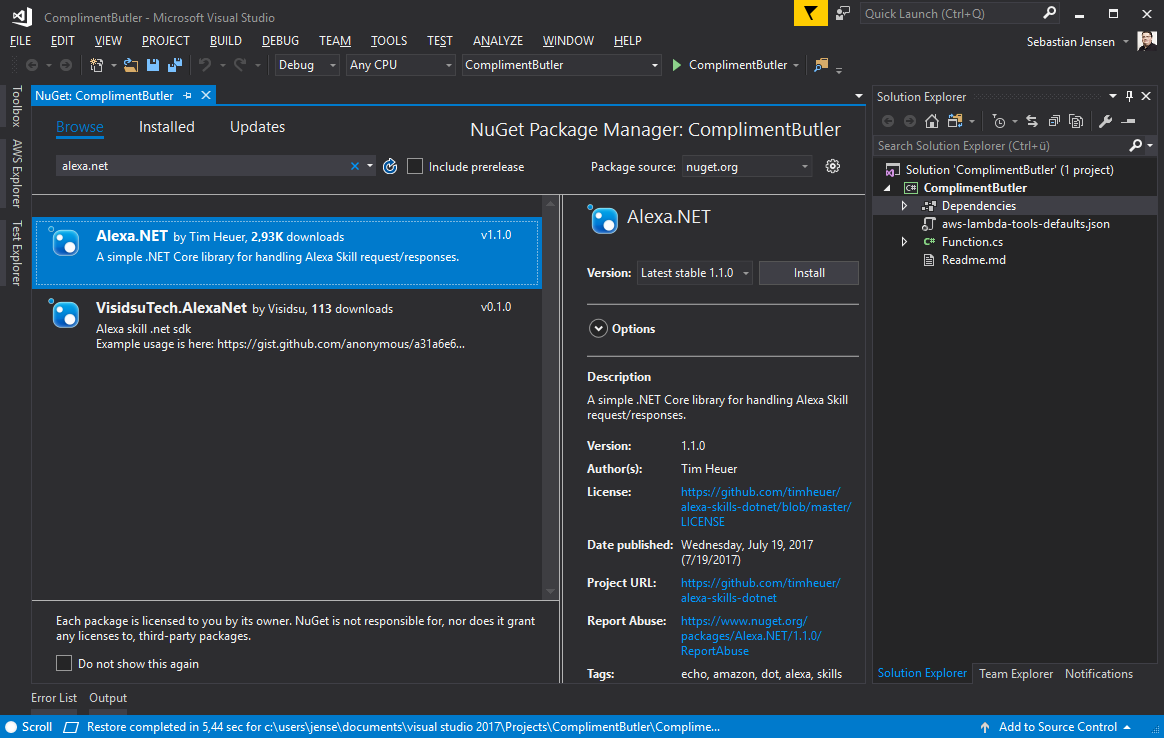The image size is (1164, 738).
Task: Click the Open File folder icon
Action: tap(131, 65)
